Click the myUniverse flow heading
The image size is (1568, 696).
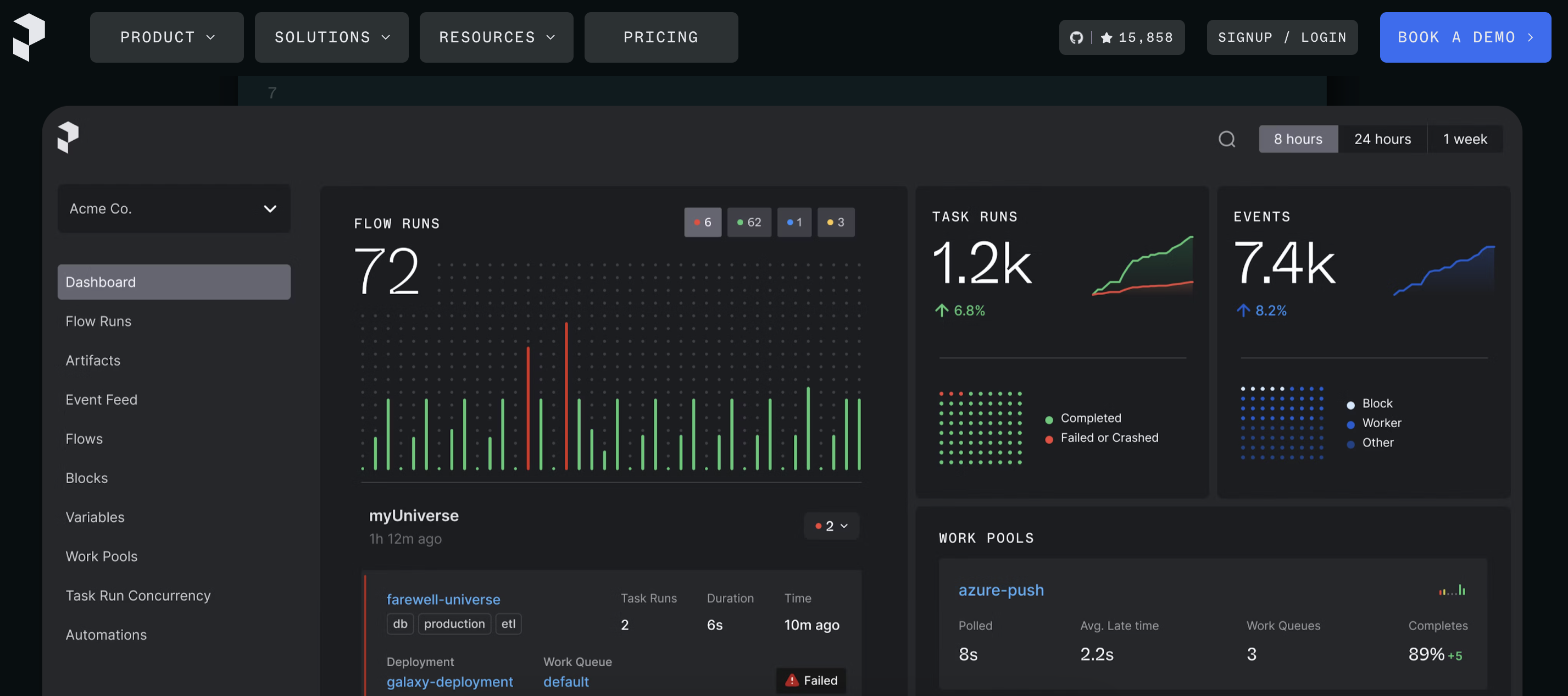pos(413,516)
